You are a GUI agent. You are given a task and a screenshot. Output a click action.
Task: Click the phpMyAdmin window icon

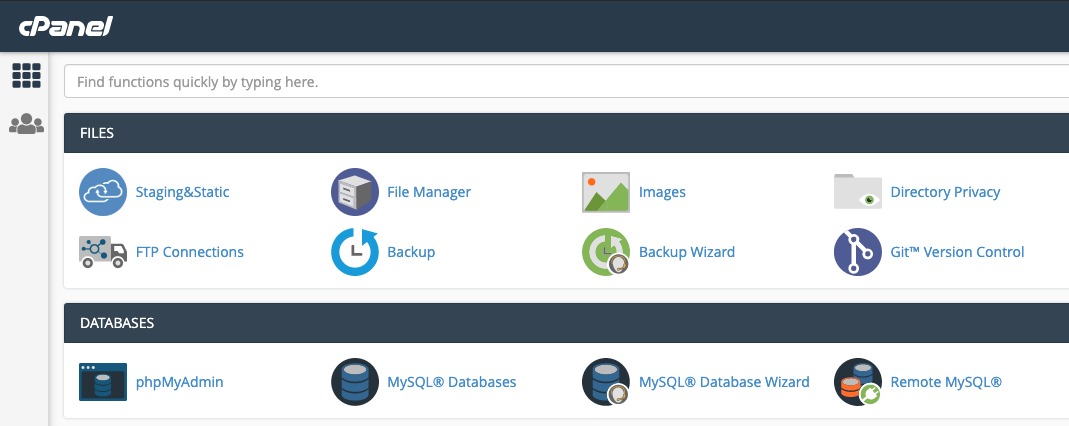(x=103, y=382)
